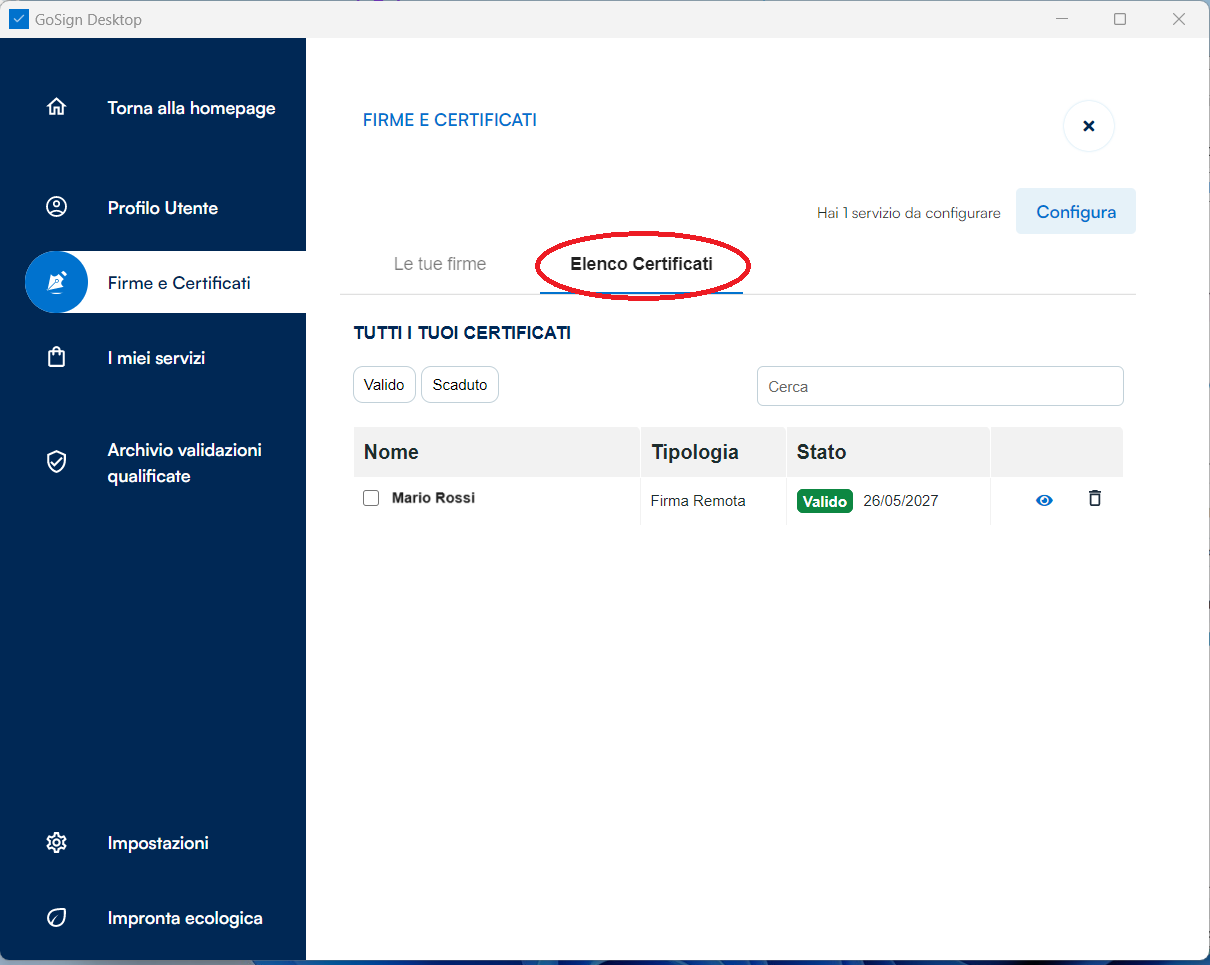This screenshot has width=1210, height=965.
Task: Click the Firme e Certificati pen icon
Action: pos(57,282)
